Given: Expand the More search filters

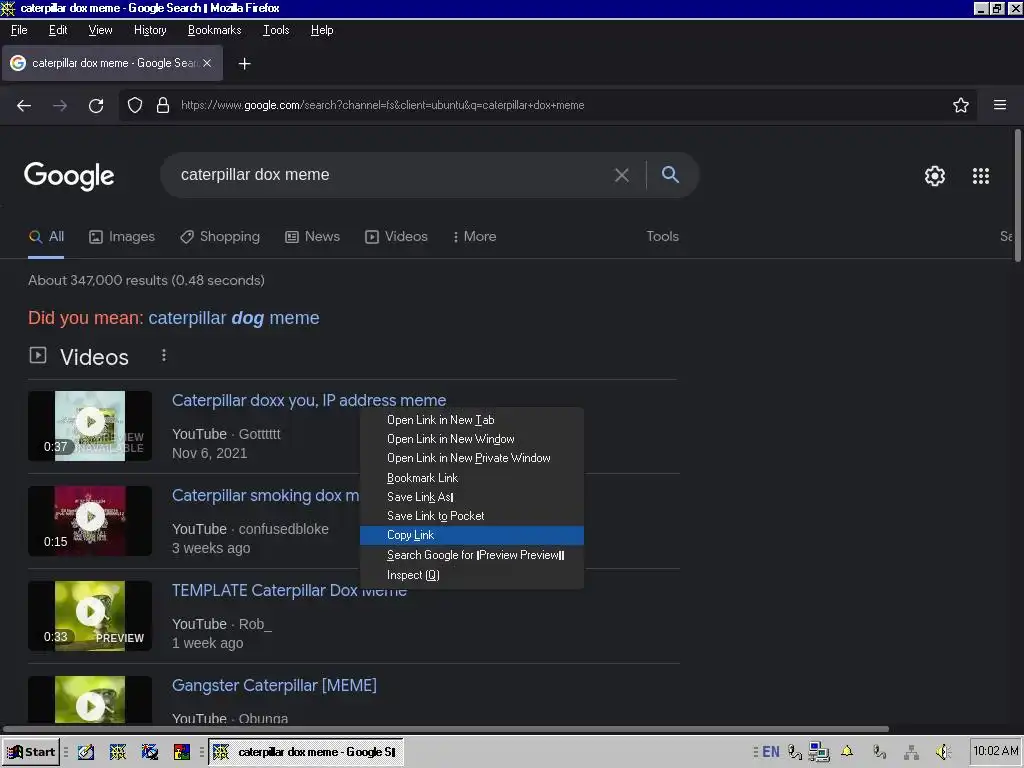Looking at the screenshot, I should pyautogui.click(x=475, y=236).
